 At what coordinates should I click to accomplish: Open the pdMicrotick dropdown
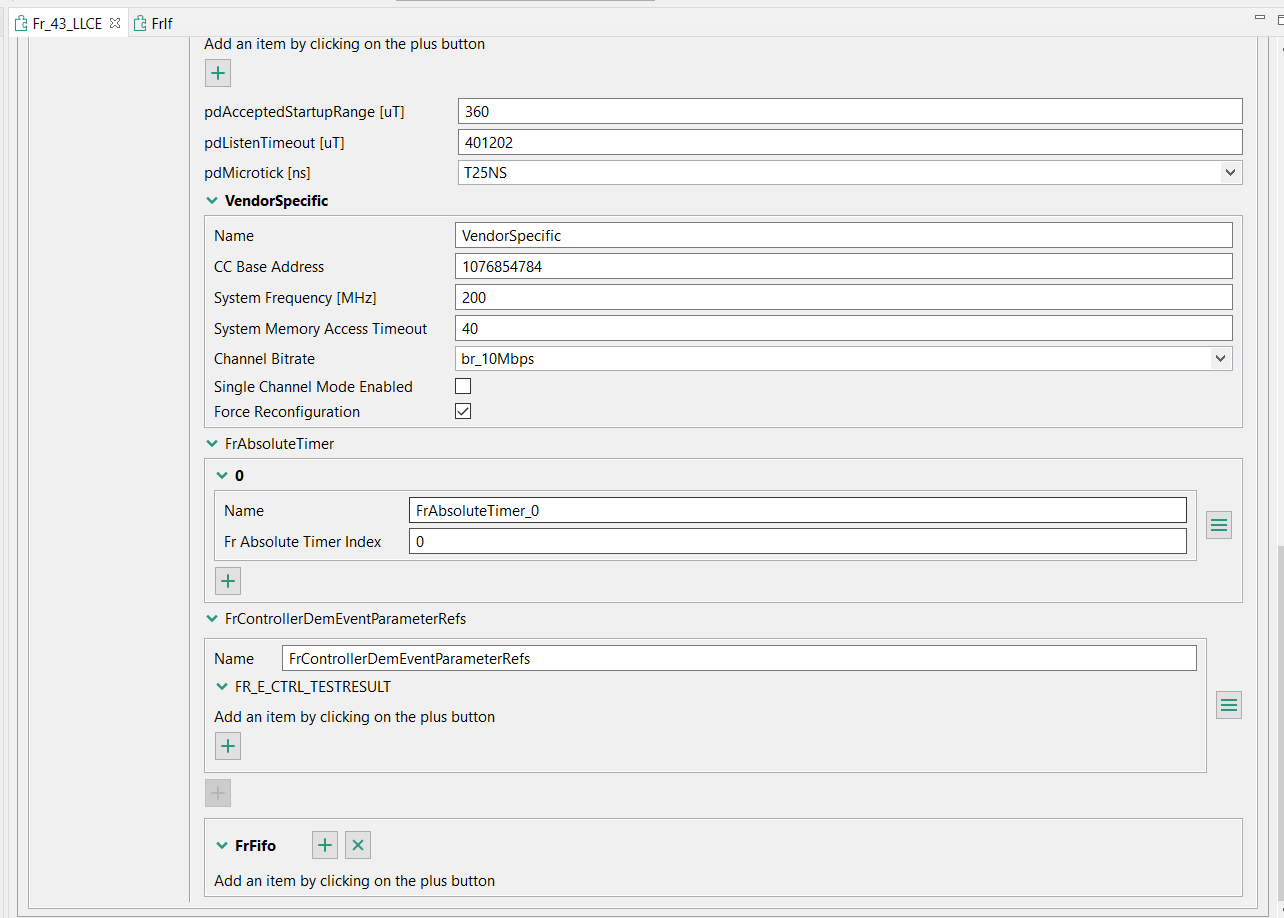[x=1230, y=172]
